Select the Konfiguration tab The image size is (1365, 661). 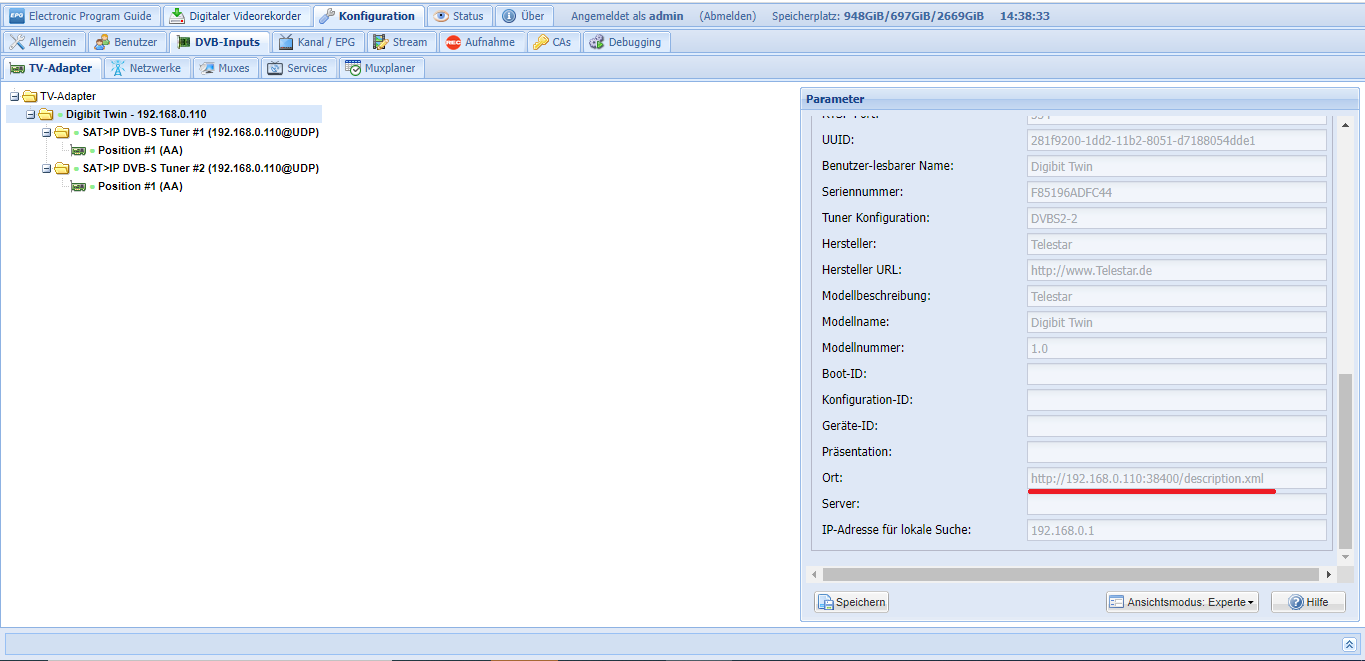point(368,16)
